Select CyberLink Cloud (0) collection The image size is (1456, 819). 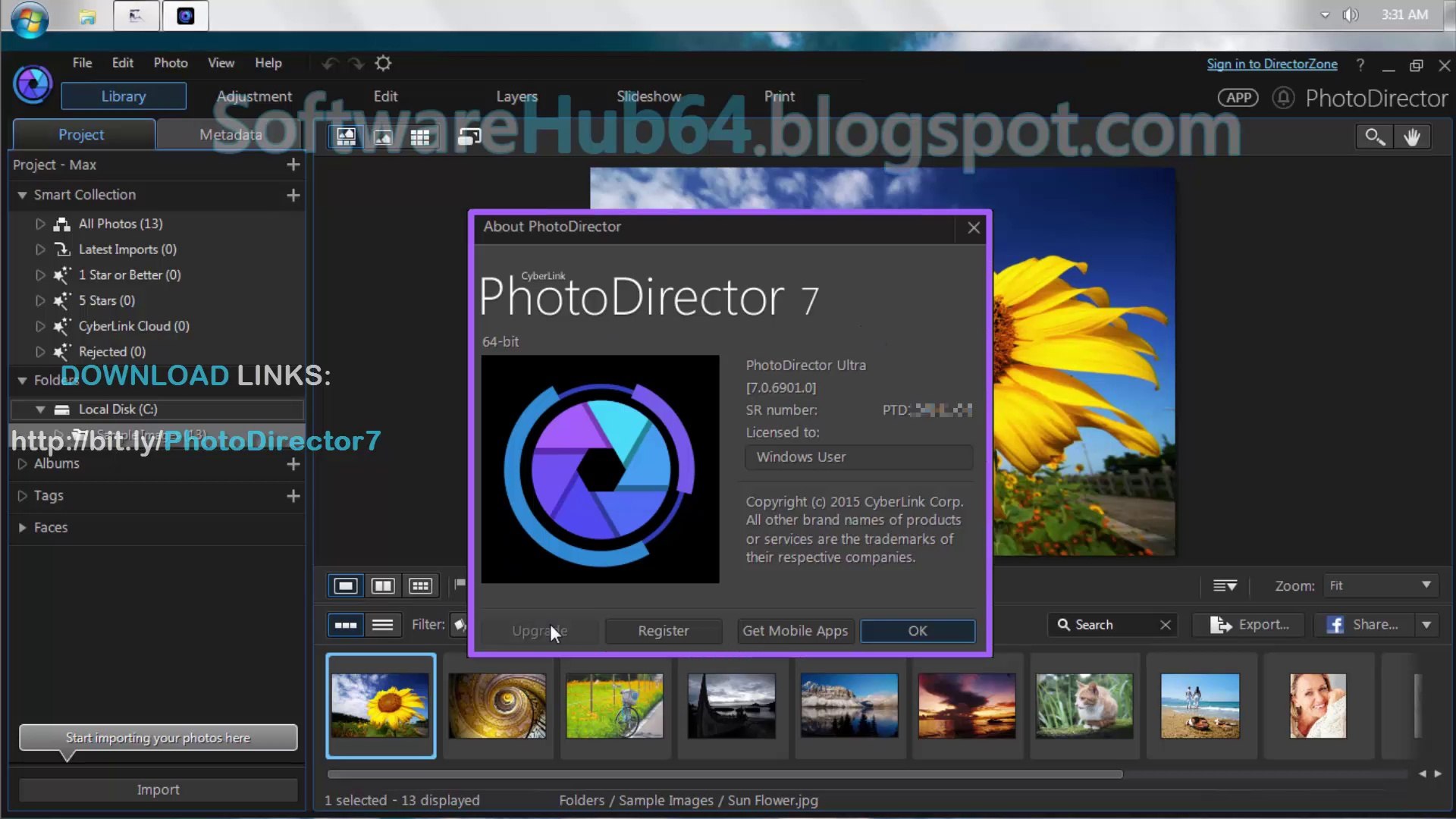pyautogui.click(x=134, y=327)
